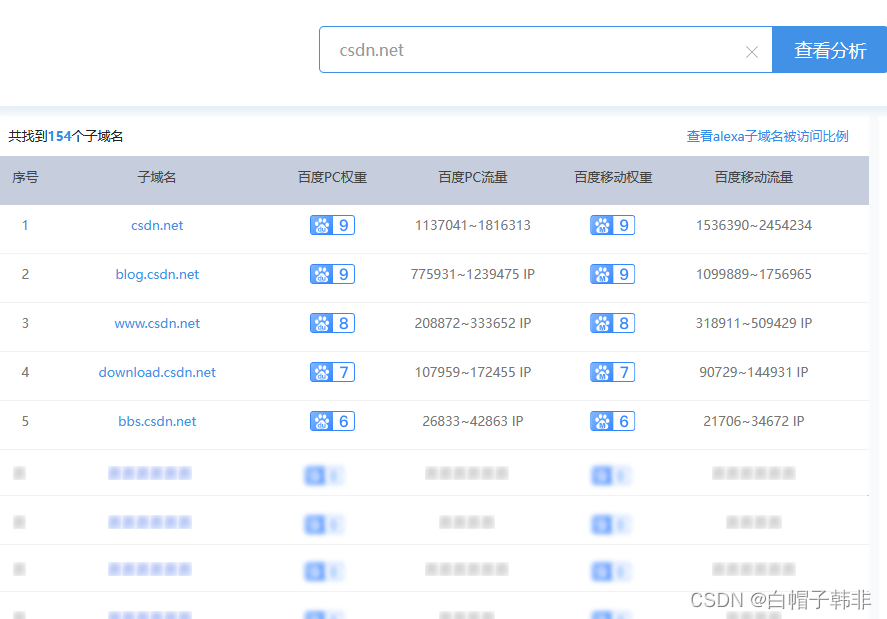
Task: Click Baidu PC weight 9 badge for blog.csdn.net
Action: 332,274
